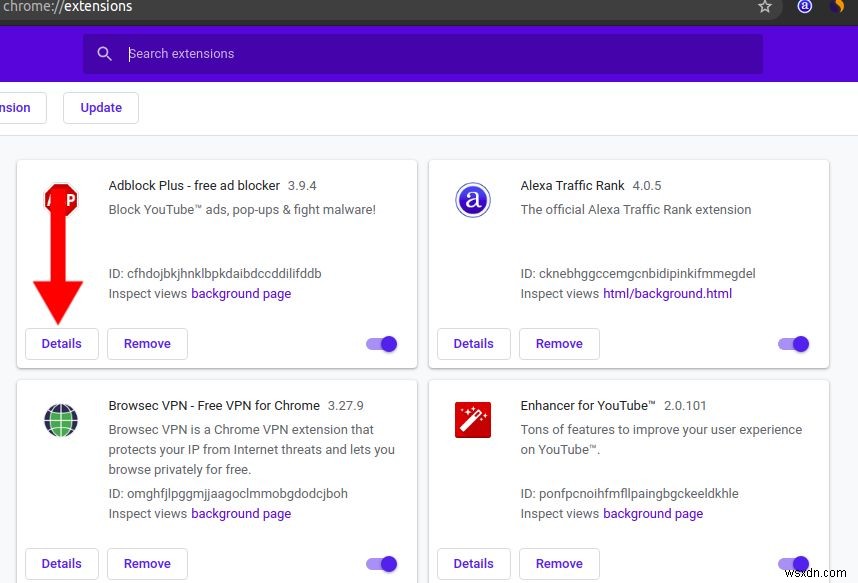This screenshot has width=858, height=583.
Task: Open Enhancer for YouTube background page link
Action: (653, 514)
